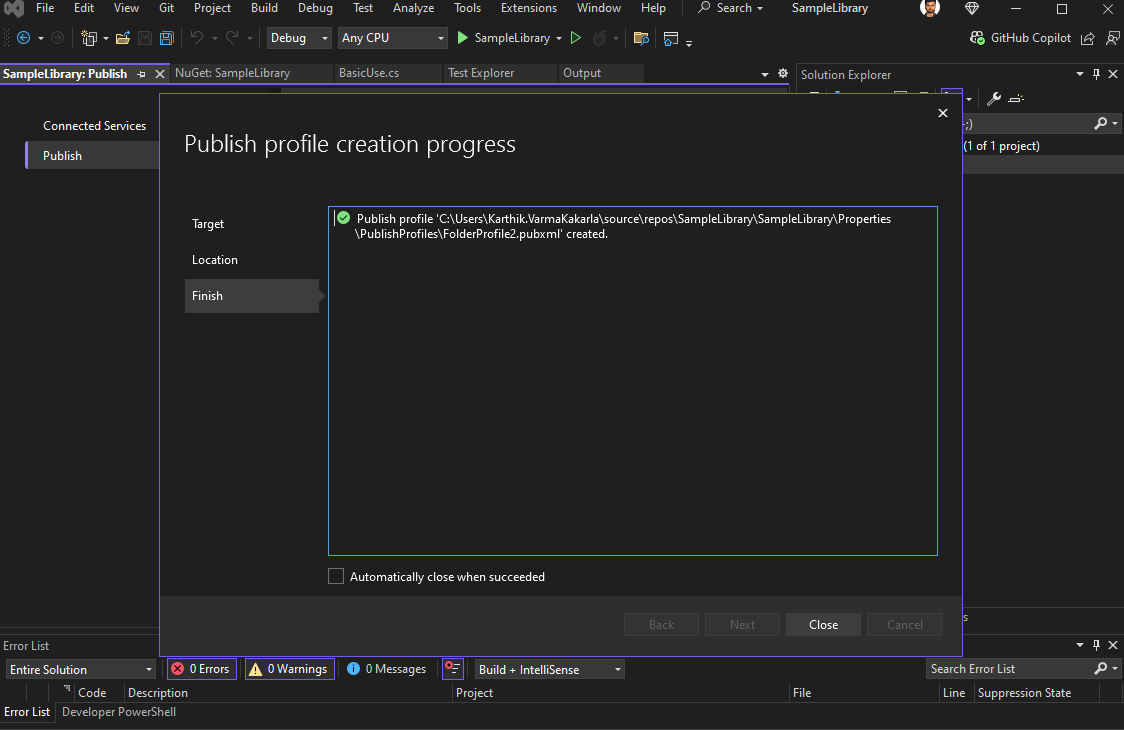Open the Any CPU platform dropdown

tap(392, 38)
